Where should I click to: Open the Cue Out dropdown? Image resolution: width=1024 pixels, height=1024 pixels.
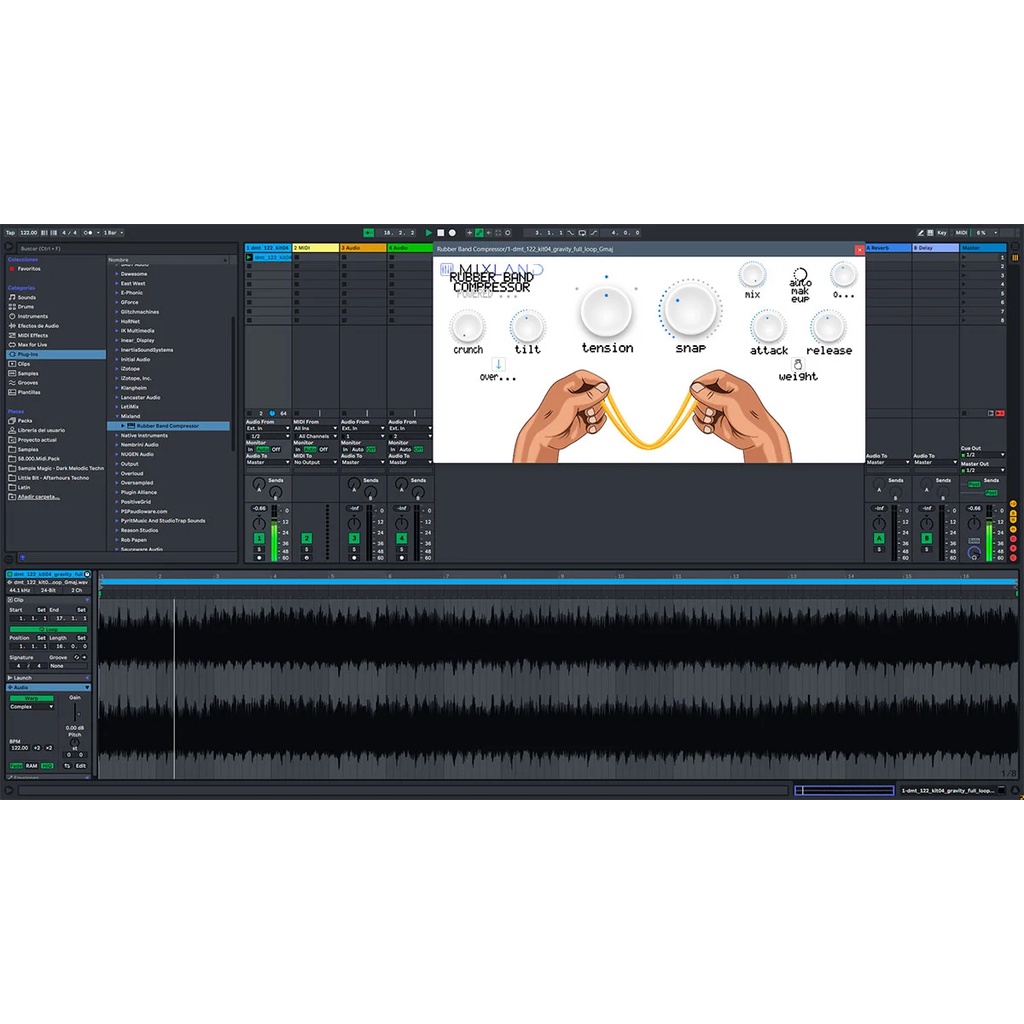(x=982, y=455)
